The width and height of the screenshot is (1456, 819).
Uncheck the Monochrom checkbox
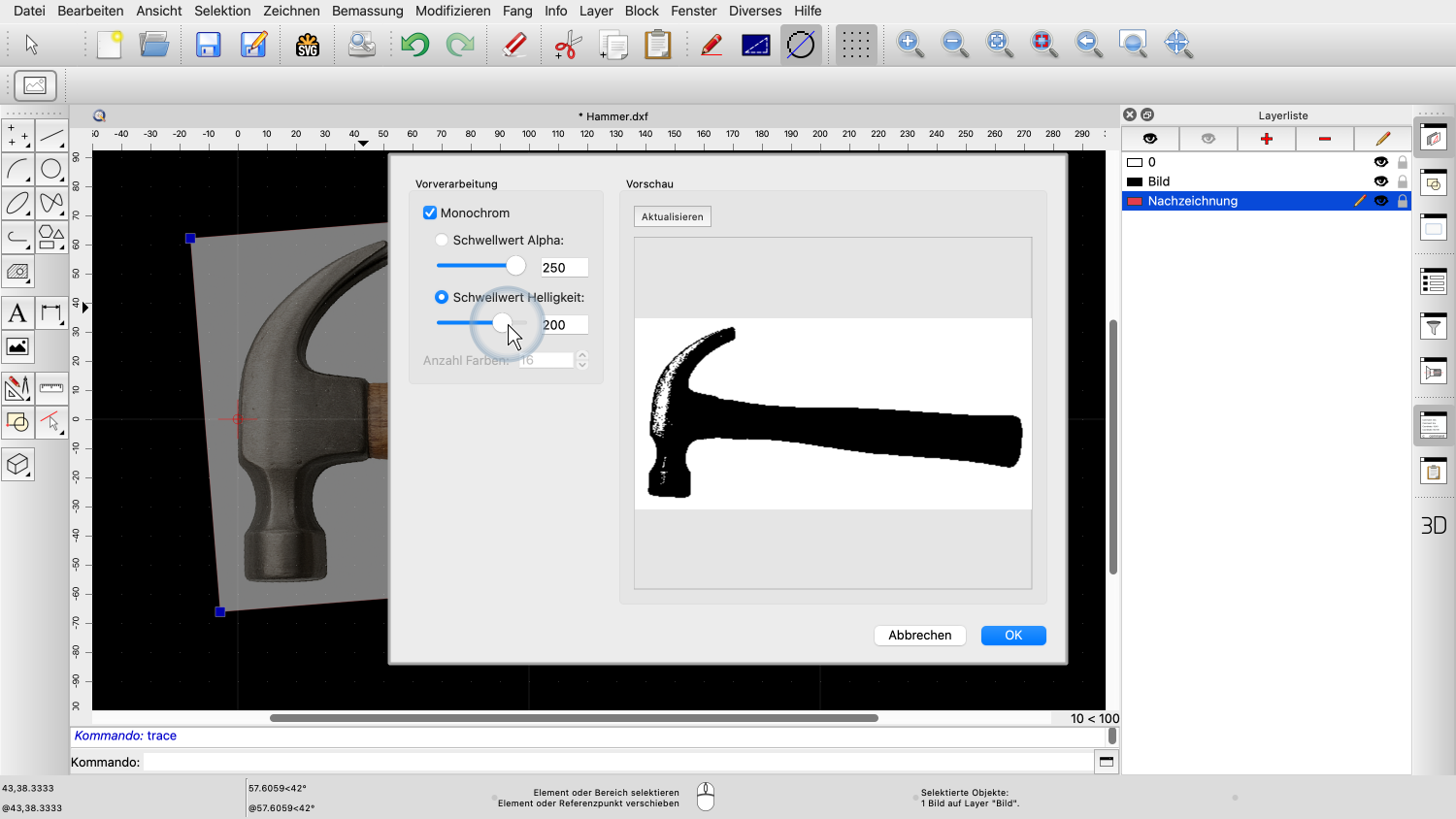pos(430,213)
